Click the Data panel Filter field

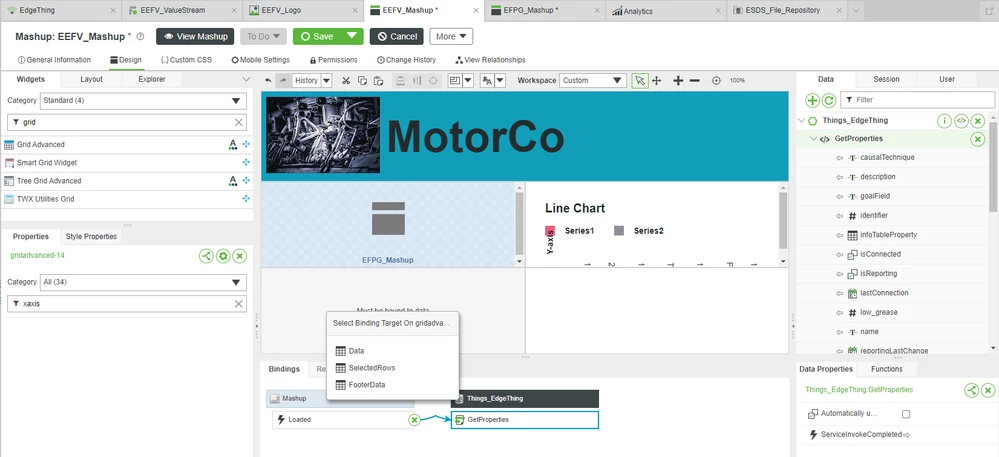tap(917, 100)
